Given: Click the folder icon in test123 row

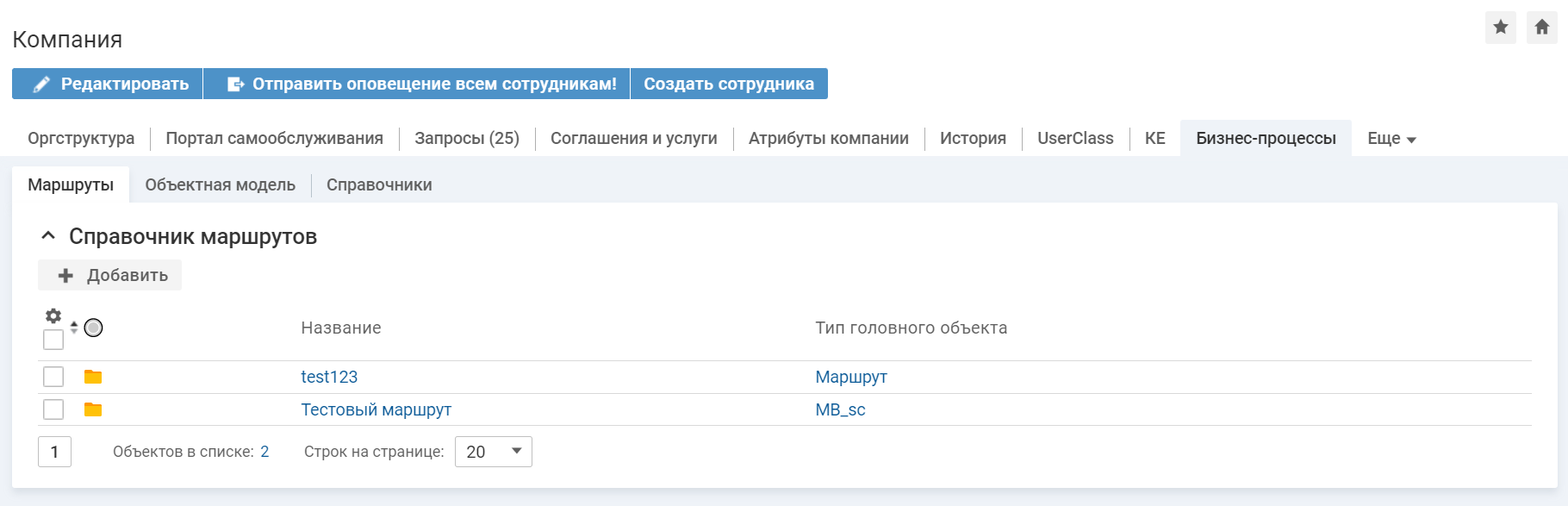Looking at the screenshot, I should pos(93,377).
